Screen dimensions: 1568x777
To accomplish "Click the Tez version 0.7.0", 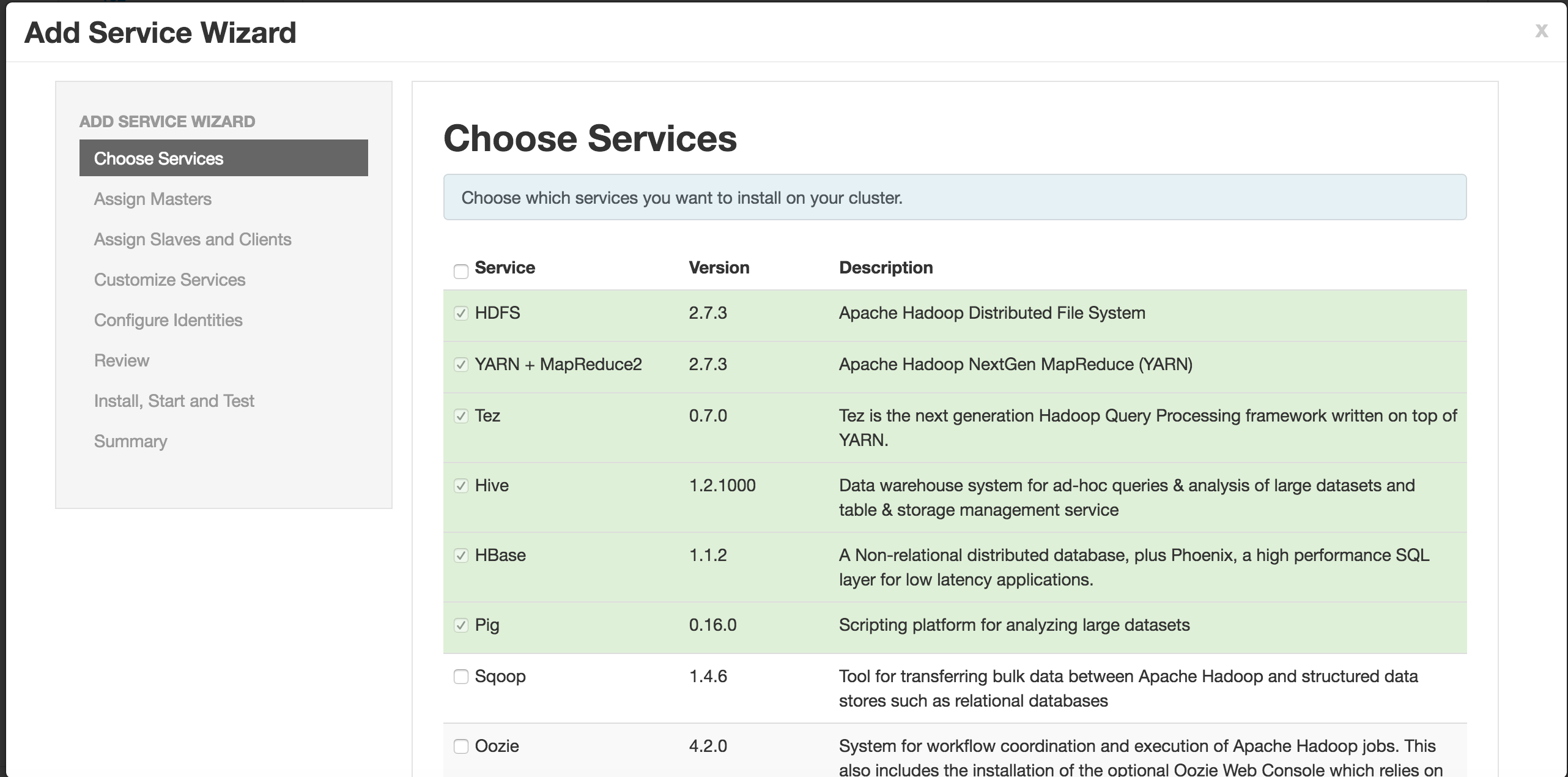I will 708,415.
